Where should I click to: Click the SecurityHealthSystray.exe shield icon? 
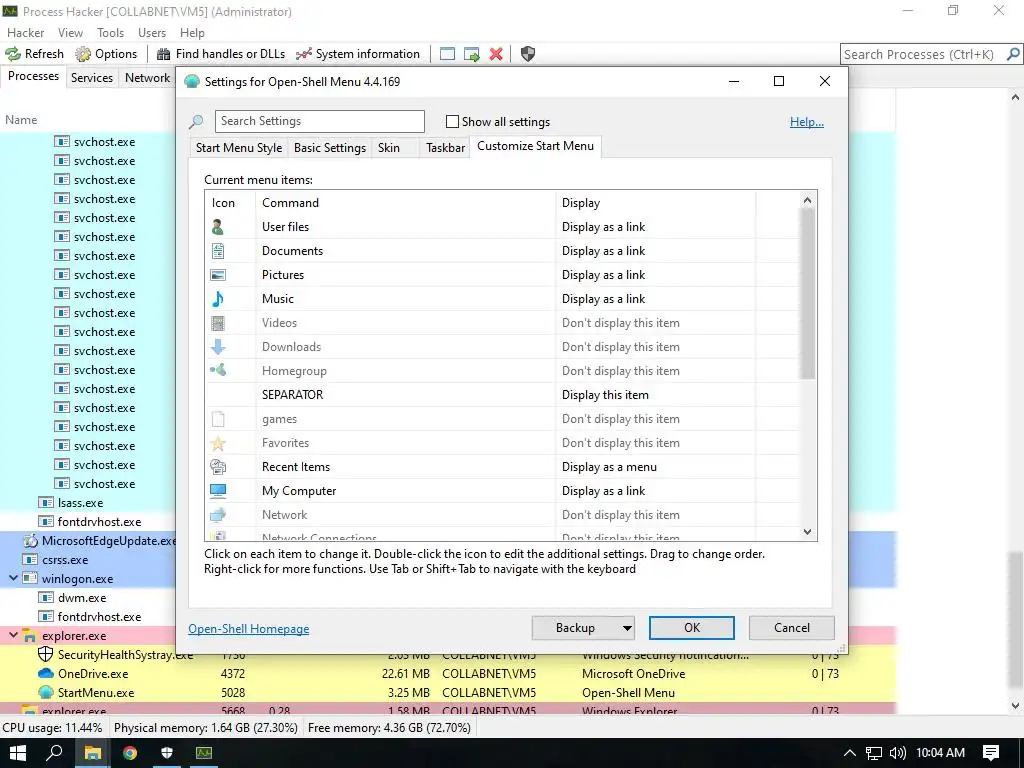[46, 654]
